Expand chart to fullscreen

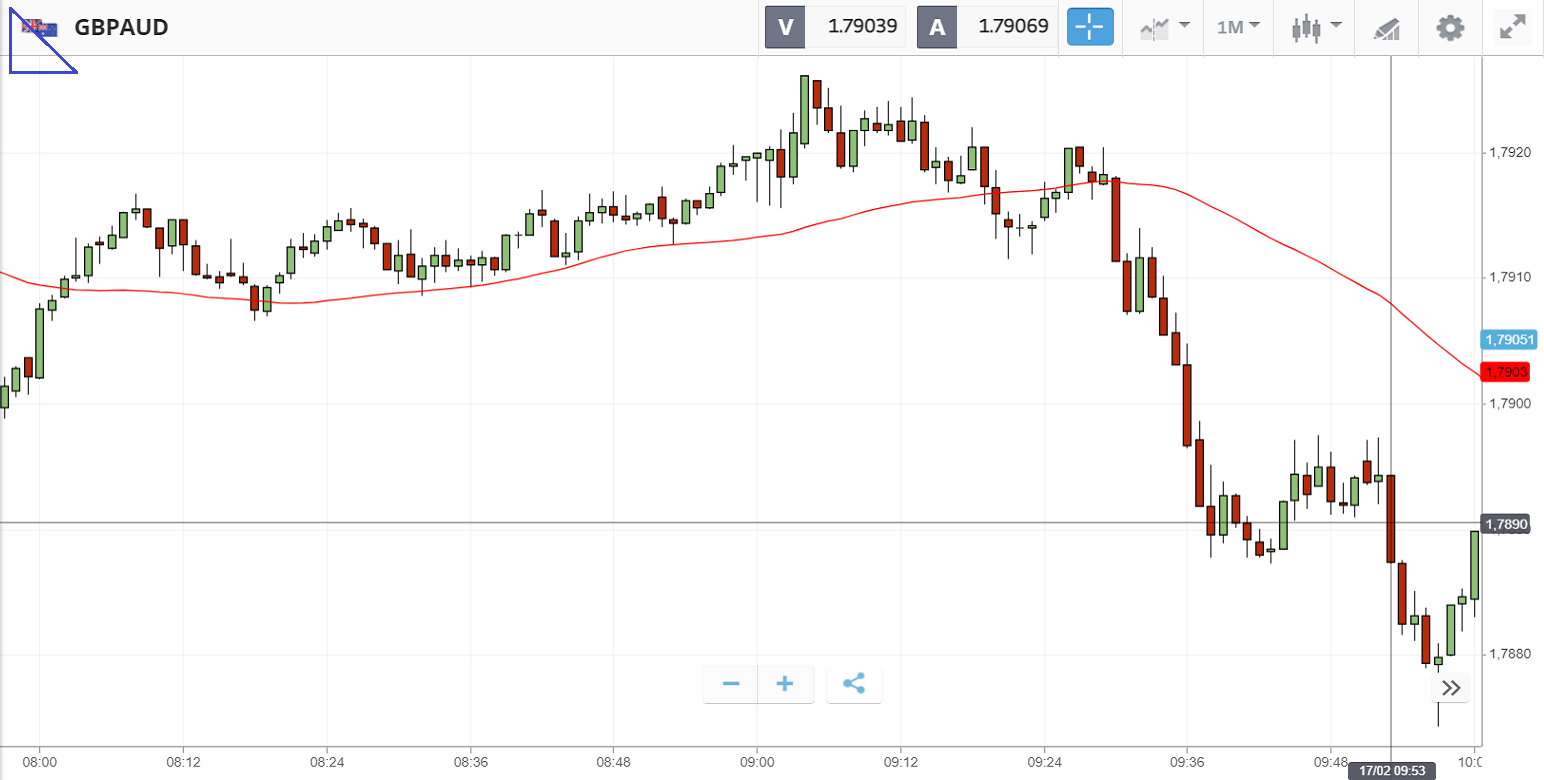click(1512, 27)
